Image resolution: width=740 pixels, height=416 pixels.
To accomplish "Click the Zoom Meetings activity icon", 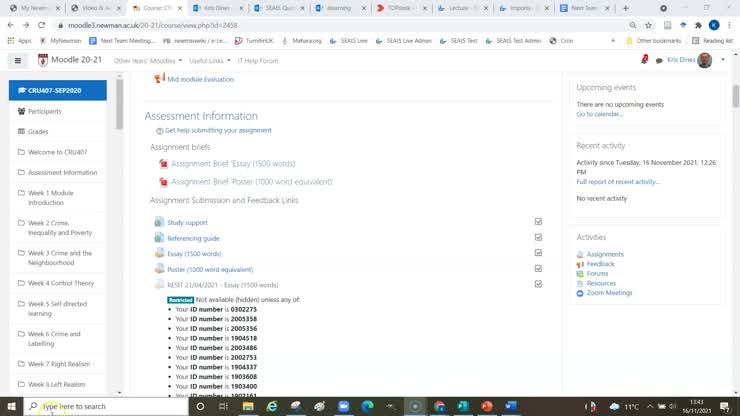I will point(580,293).
